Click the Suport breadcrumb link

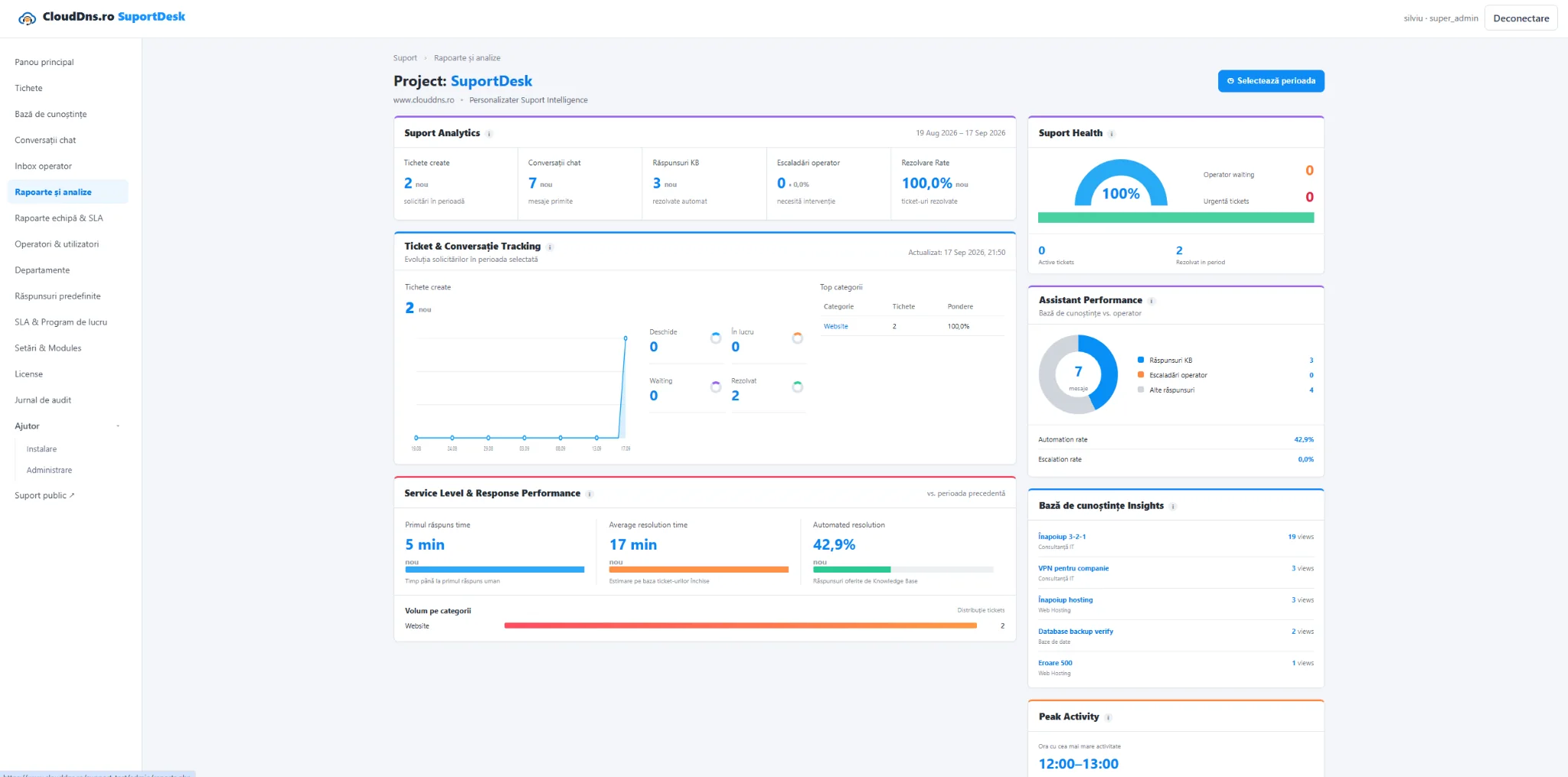point(405,58)
